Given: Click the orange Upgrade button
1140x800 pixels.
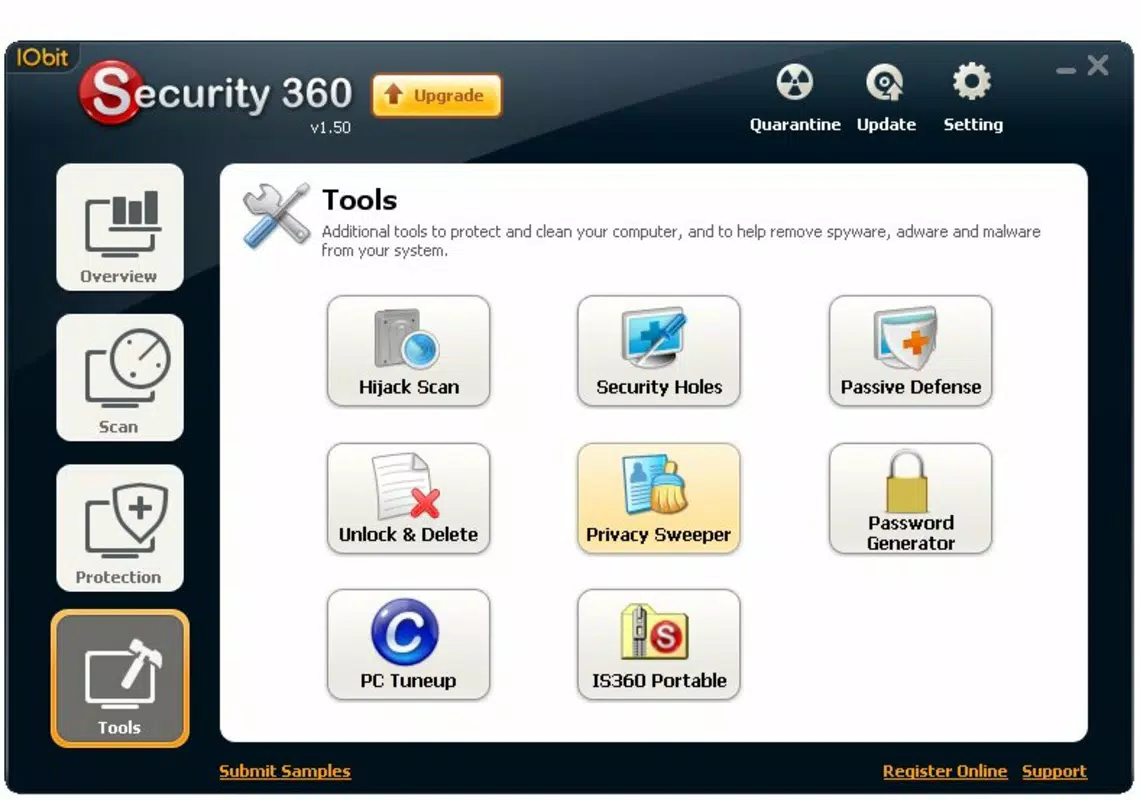Looking at the screenshot, I should (436, 95).
